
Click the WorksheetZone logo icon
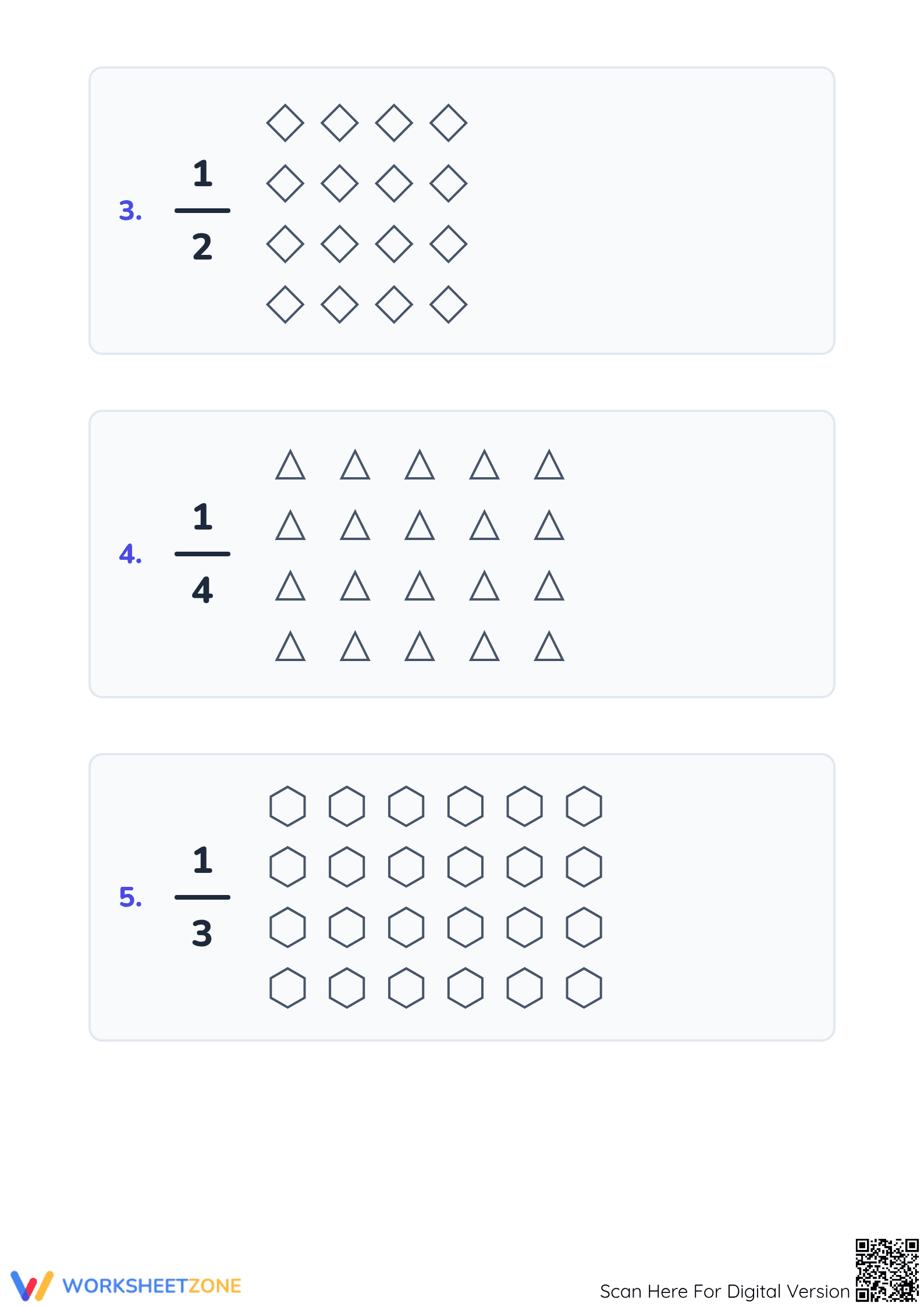pos(32,1285)
